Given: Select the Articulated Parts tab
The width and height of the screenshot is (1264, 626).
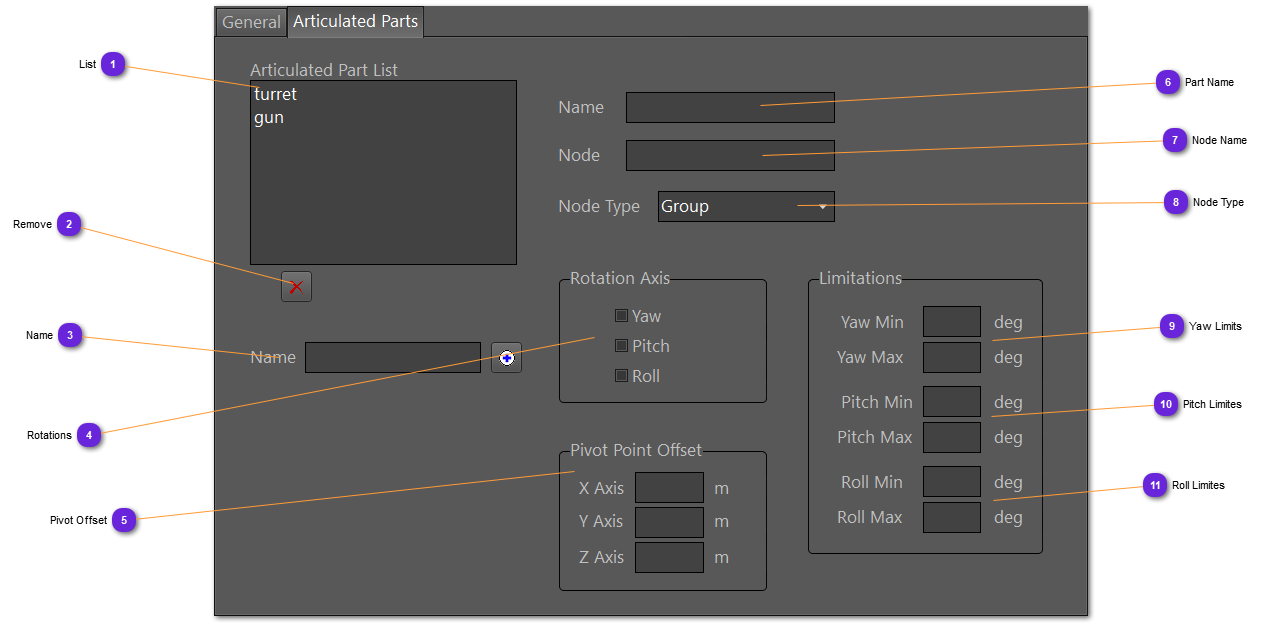Looking at the screenshot, I should click(x=355, y=22).
